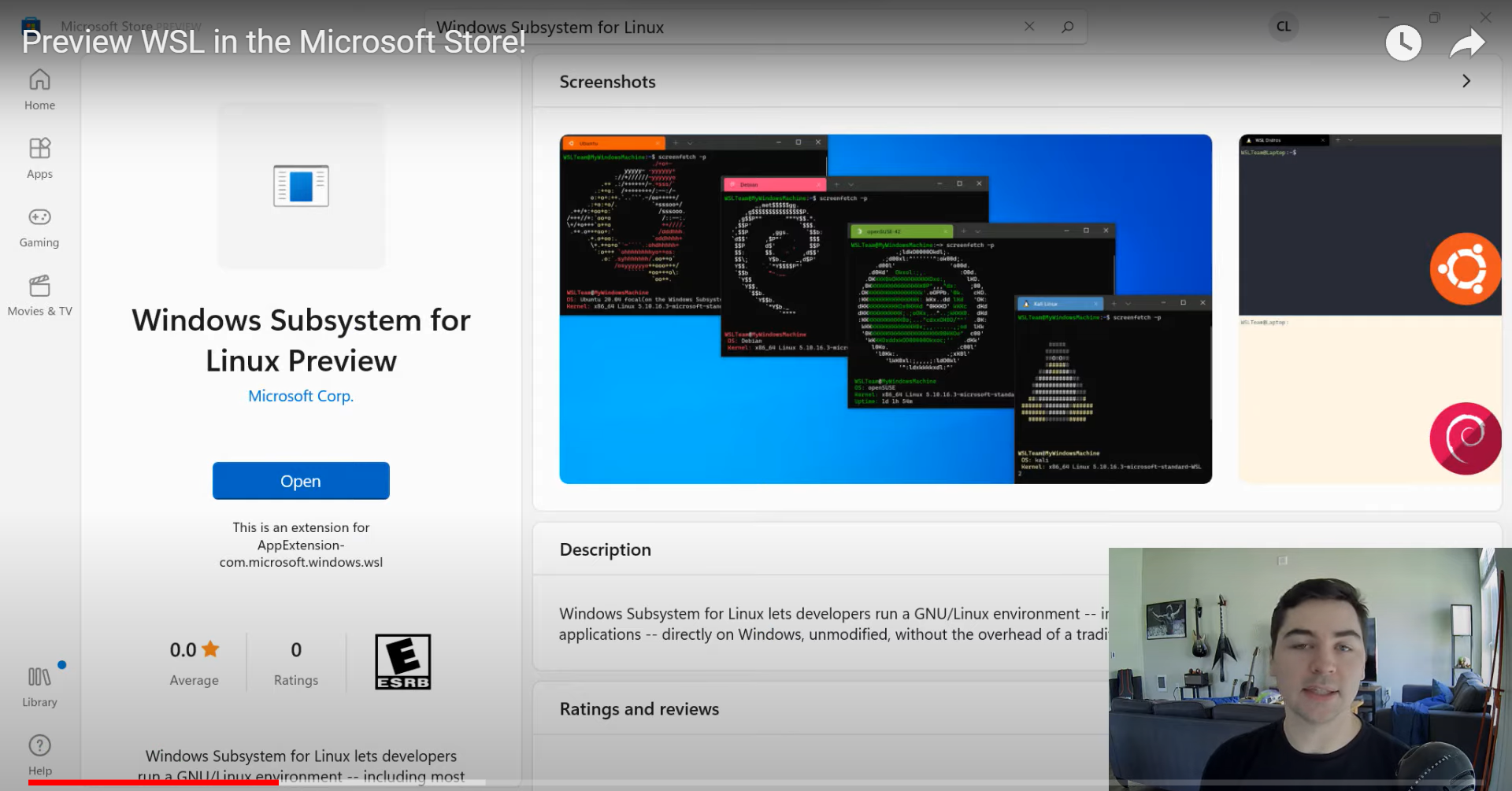1512x791 pixels.
Task: Click the video Share arrow icon
Action: click(x=1466, y=43)
